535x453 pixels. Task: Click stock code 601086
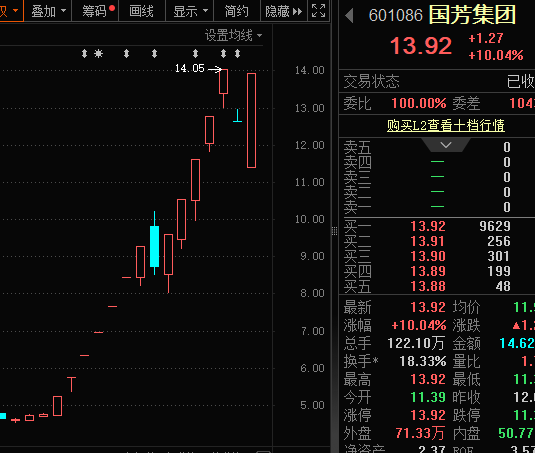396,16
